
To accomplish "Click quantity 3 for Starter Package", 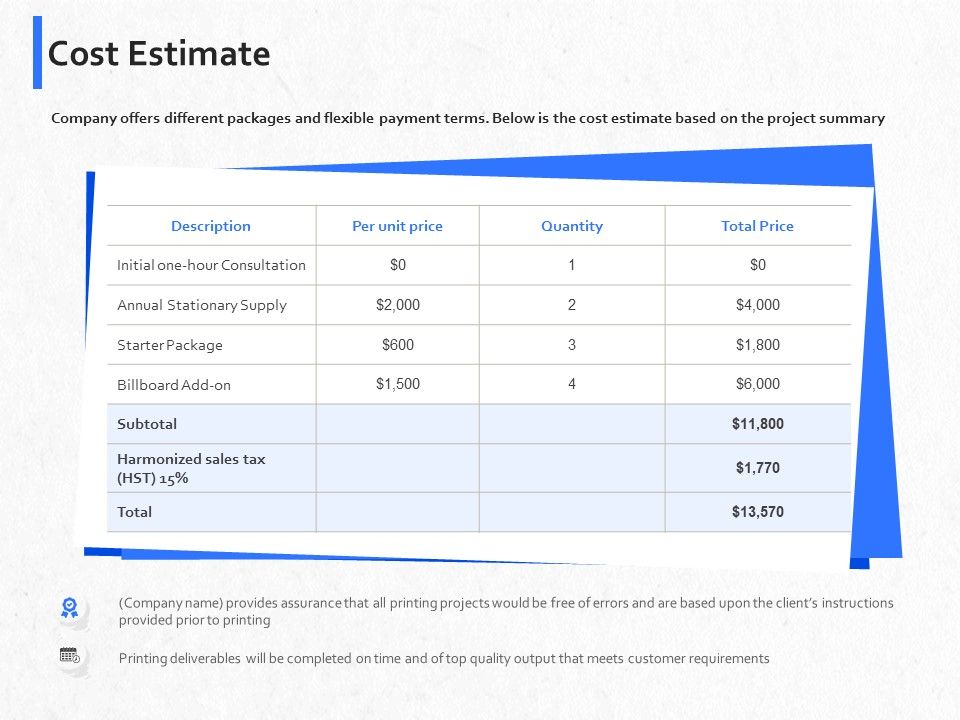I will [x=572, y=345].
